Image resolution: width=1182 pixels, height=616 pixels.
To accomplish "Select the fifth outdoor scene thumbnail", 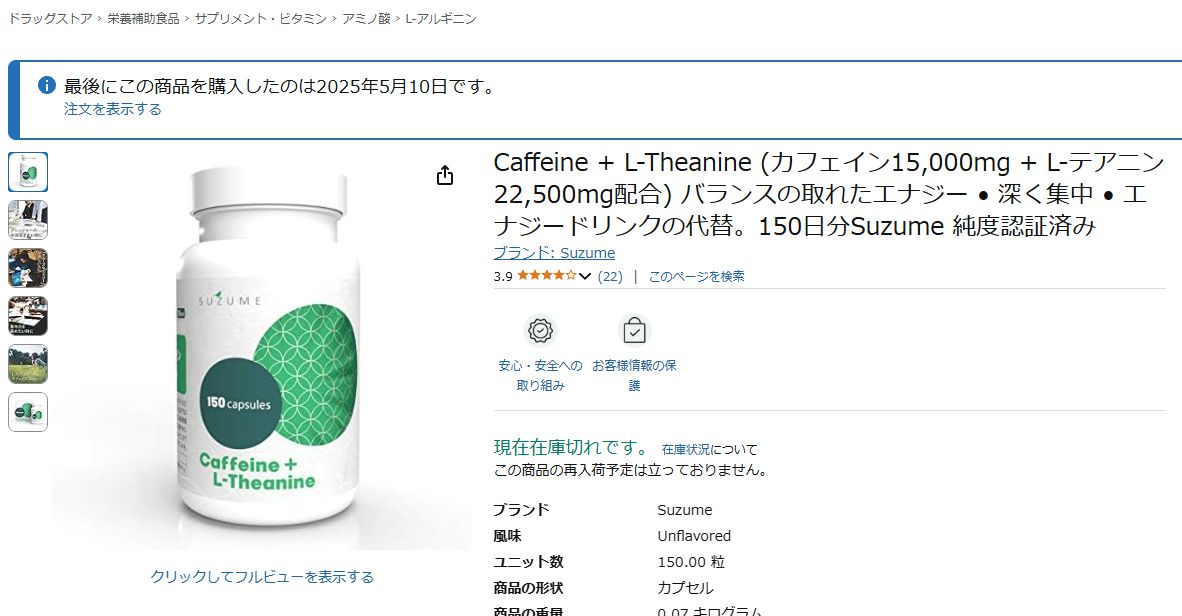I will (x=28, y=364).
